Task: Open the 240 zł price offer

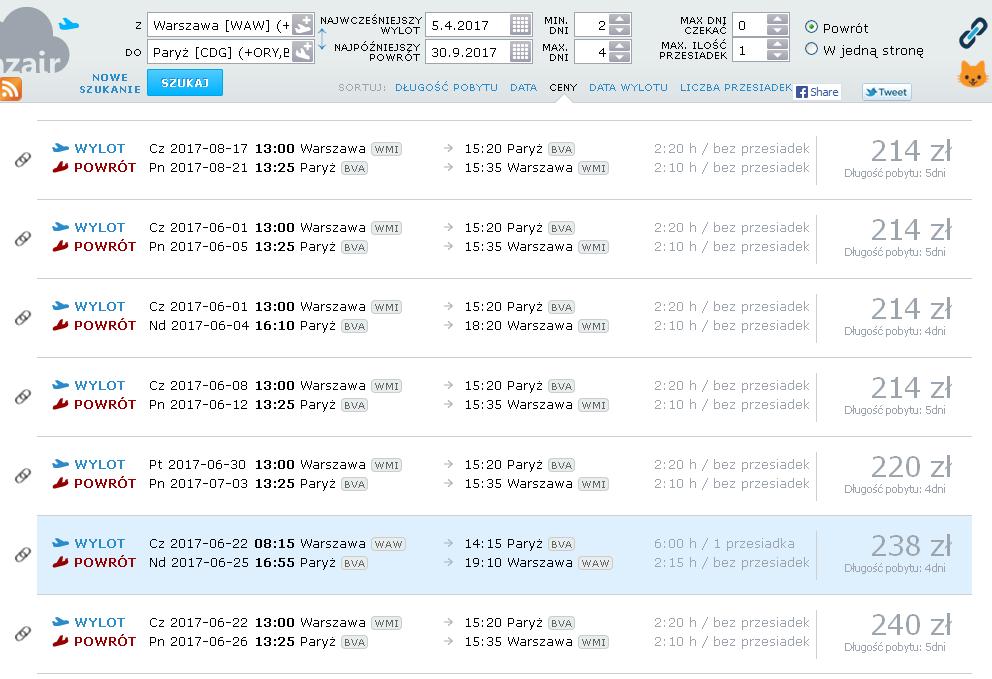Action: click(911, 625)
